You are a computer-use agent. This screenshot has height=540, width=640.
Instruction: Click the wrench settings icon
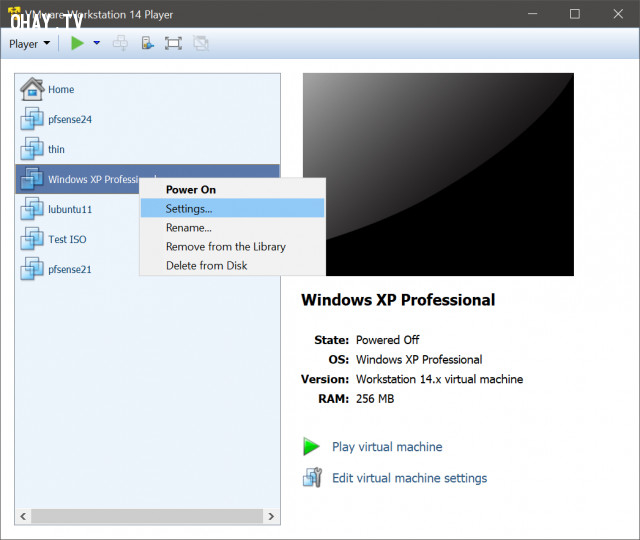313,477
